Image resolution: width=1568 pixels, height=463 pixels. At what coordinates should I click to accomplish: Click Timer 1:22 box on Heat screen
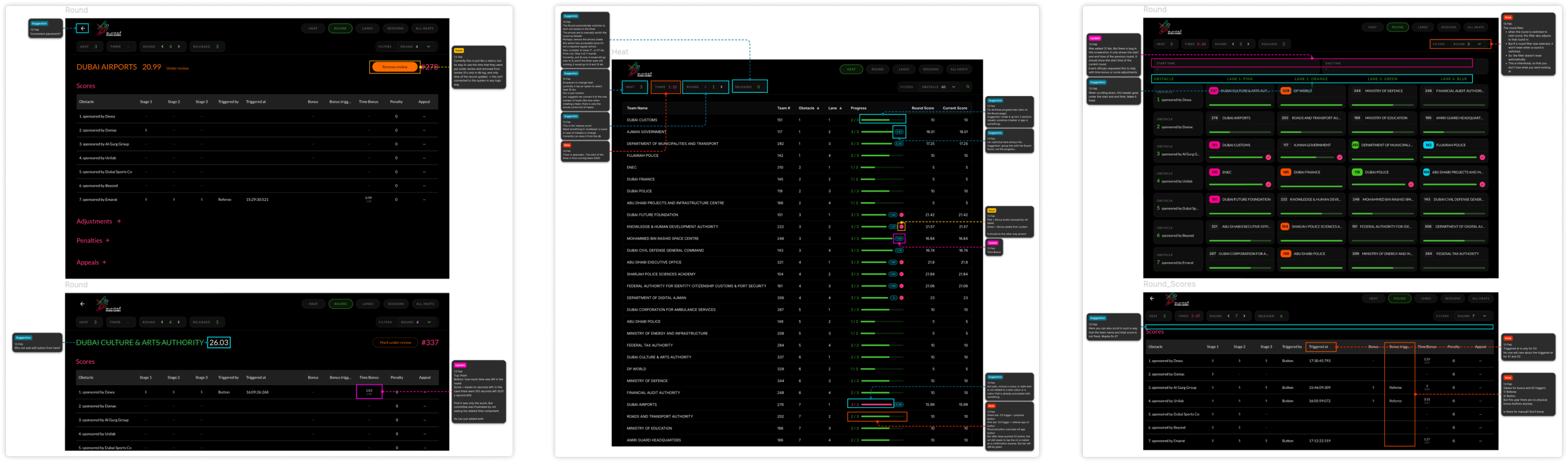(x=666, y=86)
